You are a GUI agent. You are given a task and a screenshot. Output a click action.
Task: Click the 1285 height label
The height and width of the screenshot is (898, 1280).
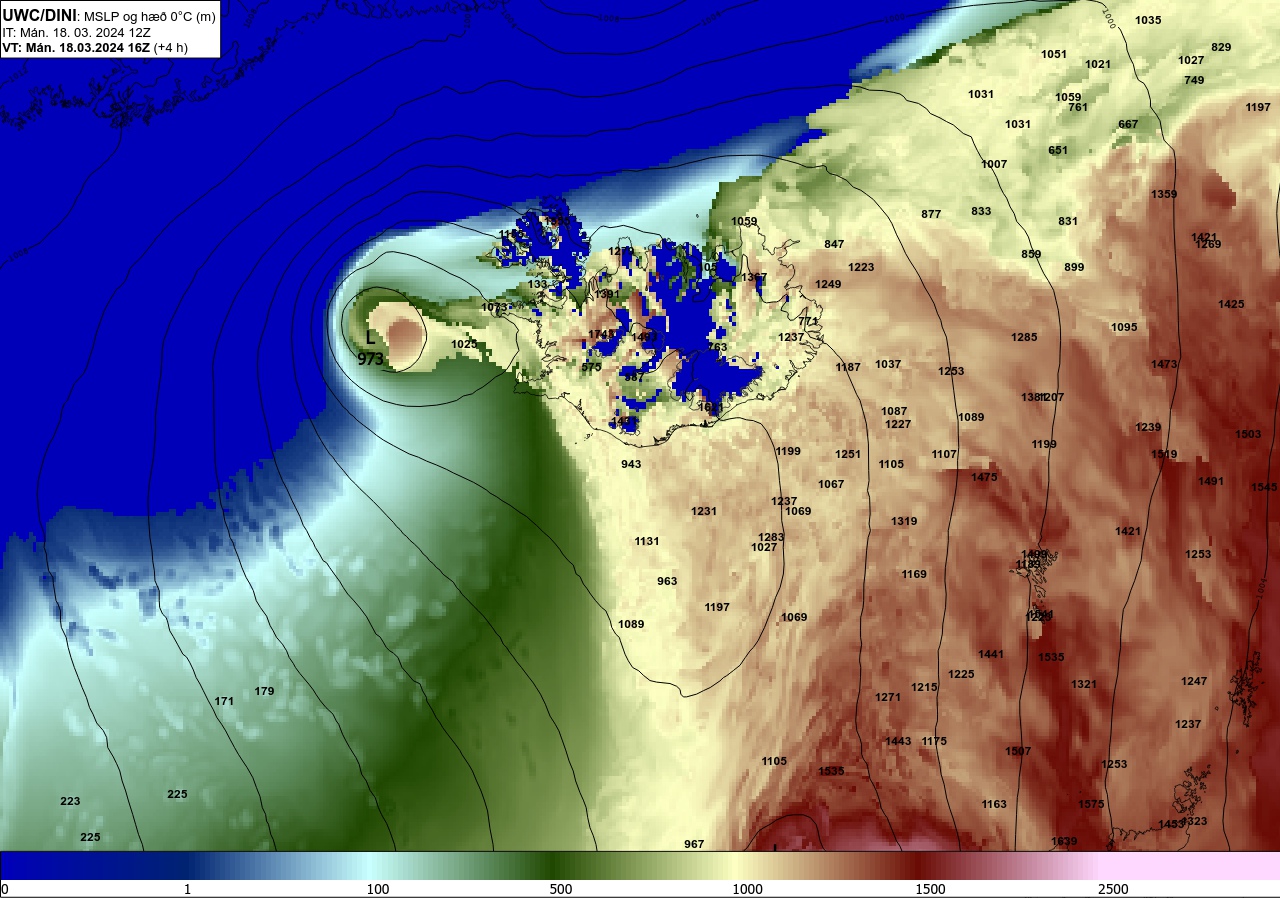point(1024,337)
